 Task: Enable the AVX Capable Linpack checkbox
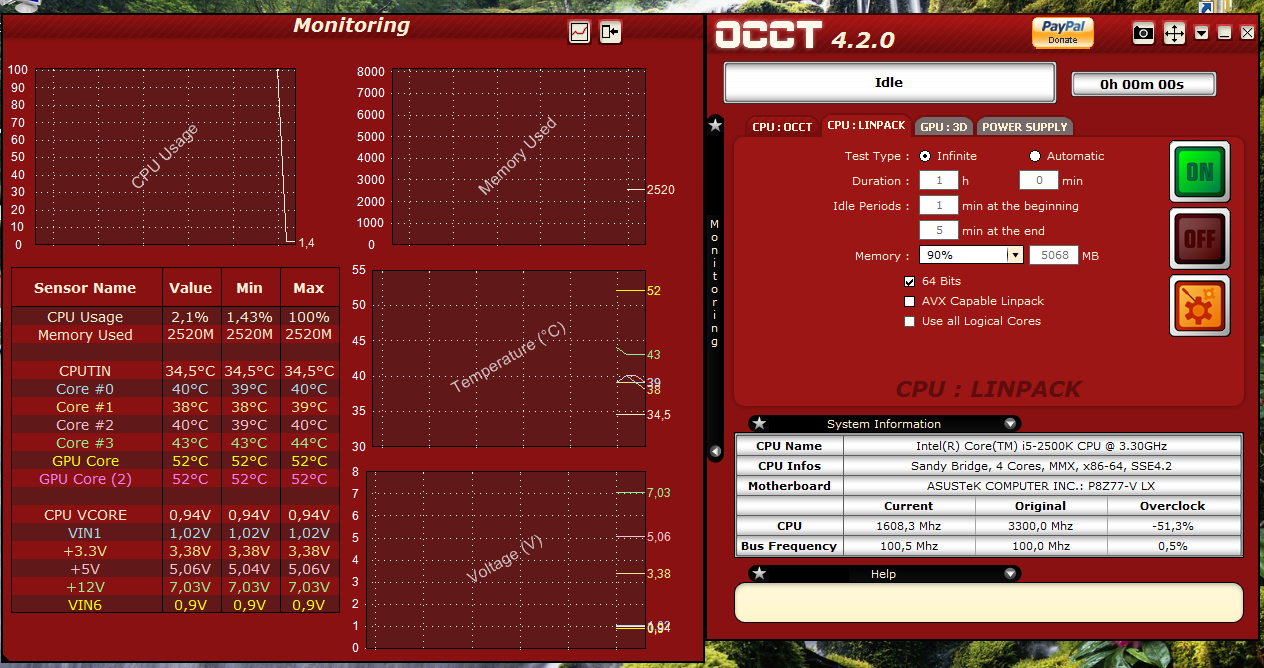coord(909,301)
